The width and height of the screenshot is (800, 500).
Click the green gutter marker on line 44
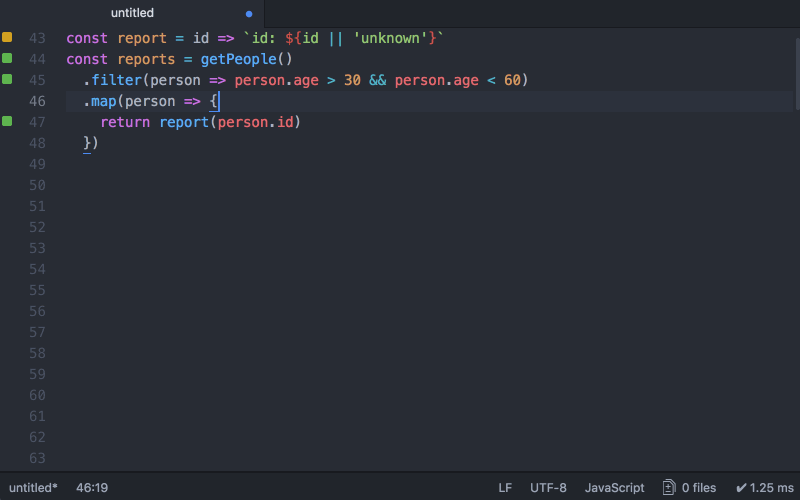7,58
